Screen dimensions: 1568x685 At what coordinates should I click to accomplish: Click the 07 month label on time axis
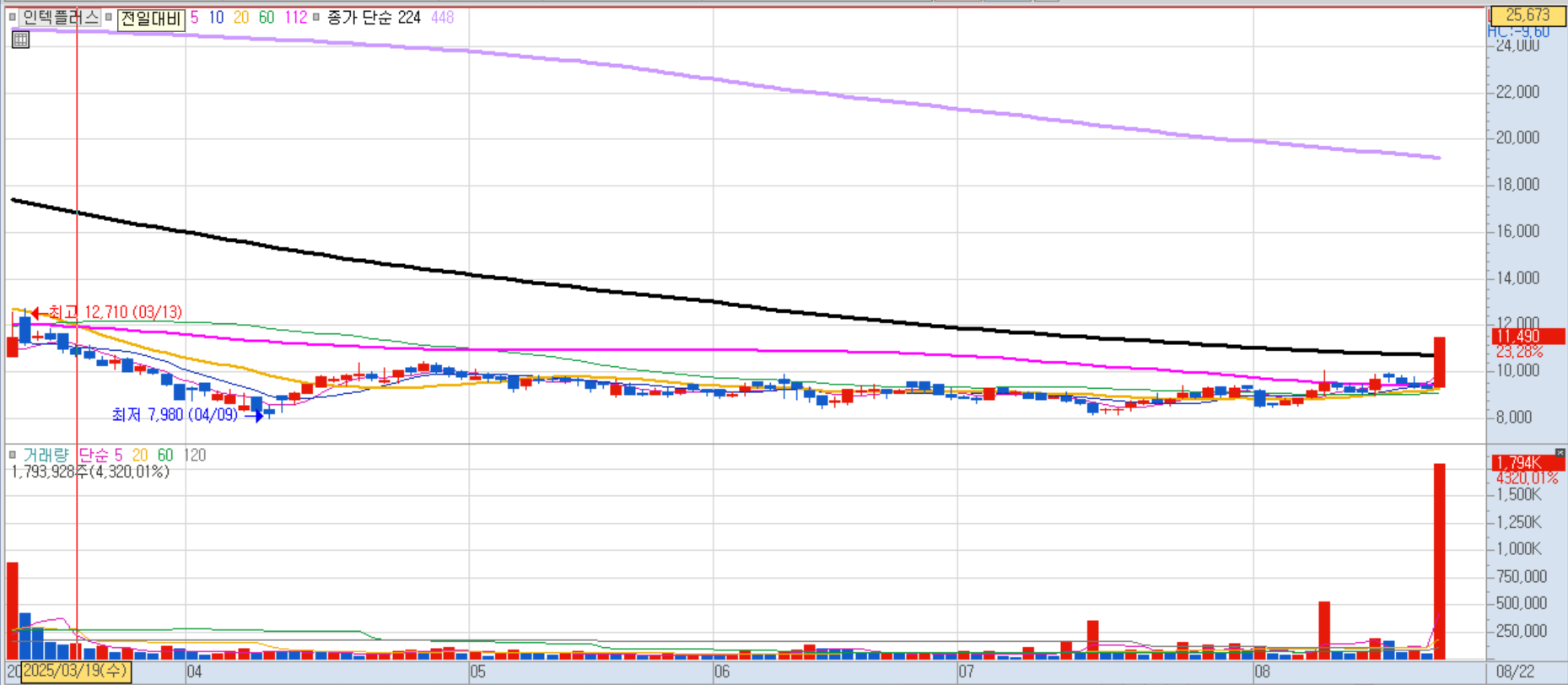coord(967,672)
